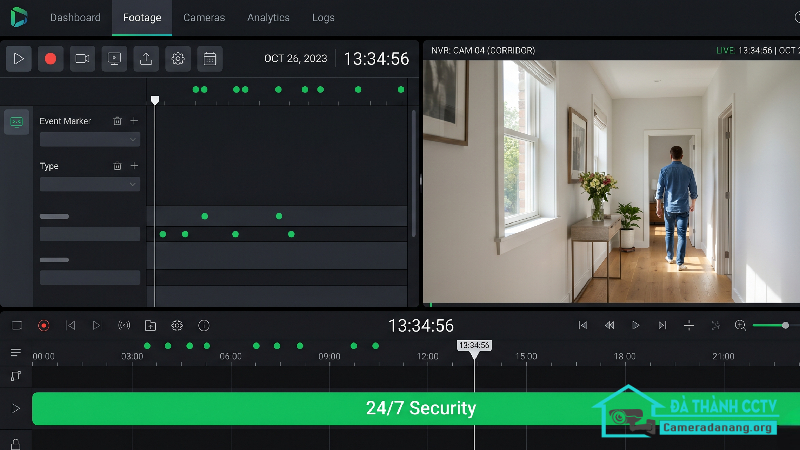Expand the 24/7 Security track arrow
Screen dimensions: 800x450
[16, 408]
